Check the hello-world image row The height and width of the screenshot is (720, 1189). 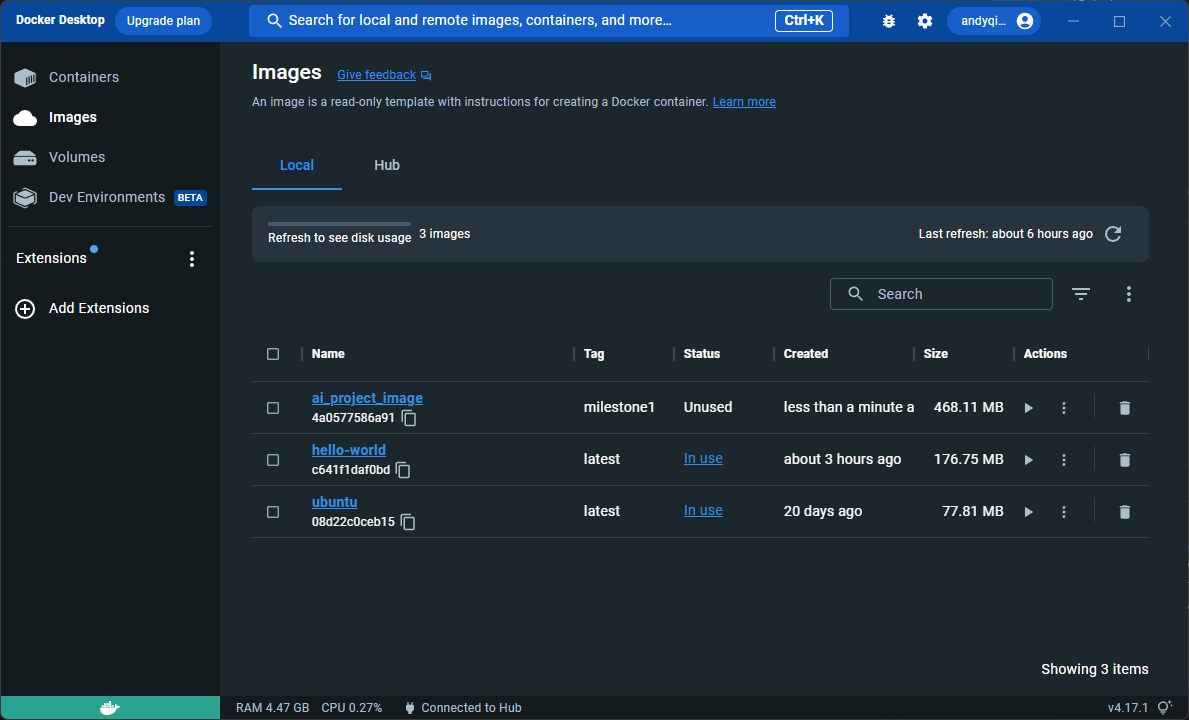[273, 460]
